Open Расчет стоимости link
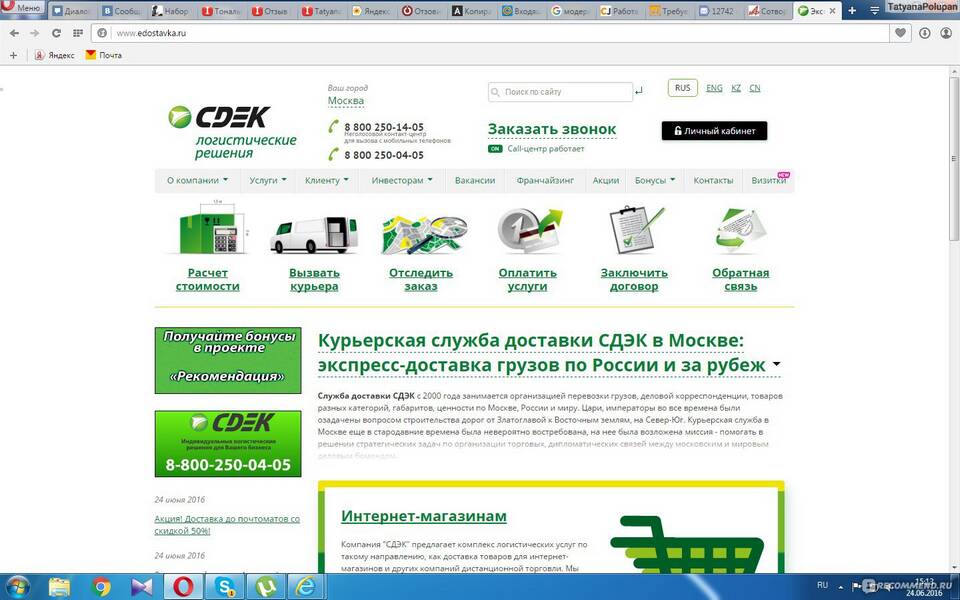This screenshot has height=600, width=960. point(208,280)
